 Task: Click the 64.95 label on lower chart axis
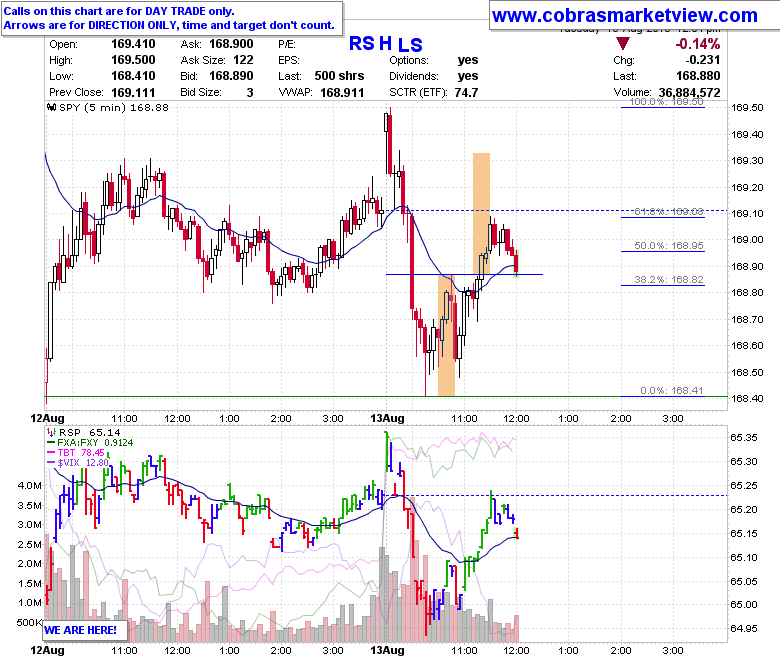coord(744,629)
